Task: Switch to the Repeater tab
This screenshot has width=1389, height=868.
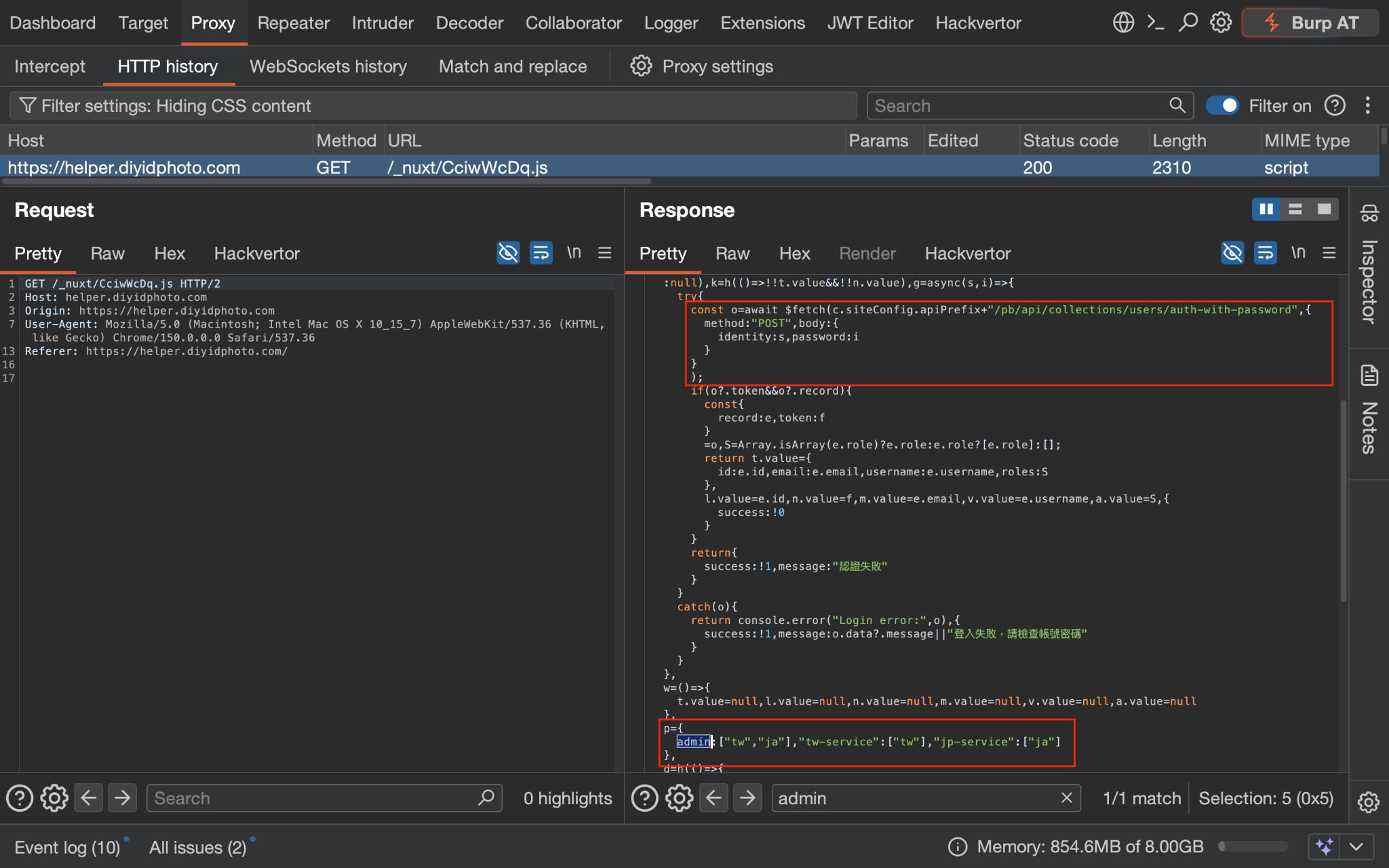Action: coord(293,23)
